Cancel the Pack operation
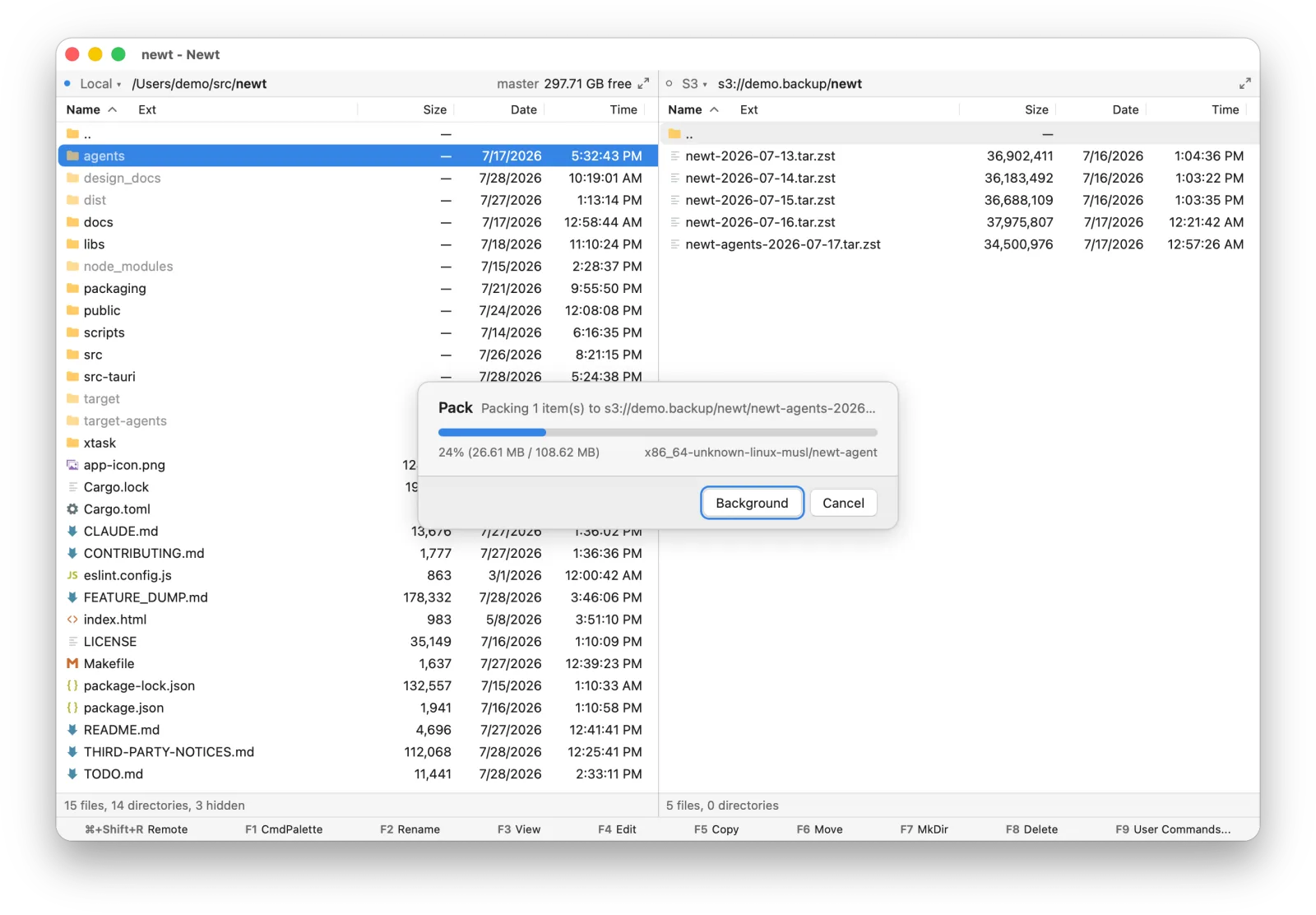The image size is (1316, 915). click(x=843, y=503)
